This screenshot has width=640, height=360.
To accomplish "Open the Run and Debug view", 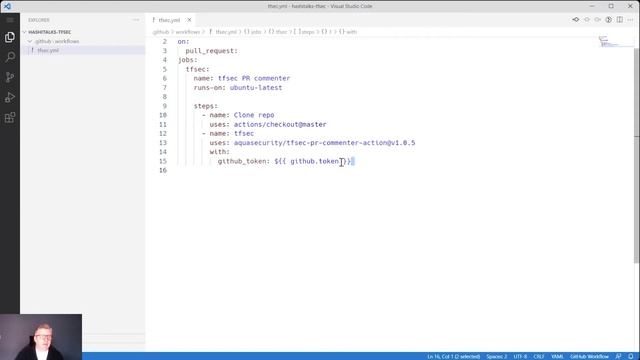I will [10, 98].
